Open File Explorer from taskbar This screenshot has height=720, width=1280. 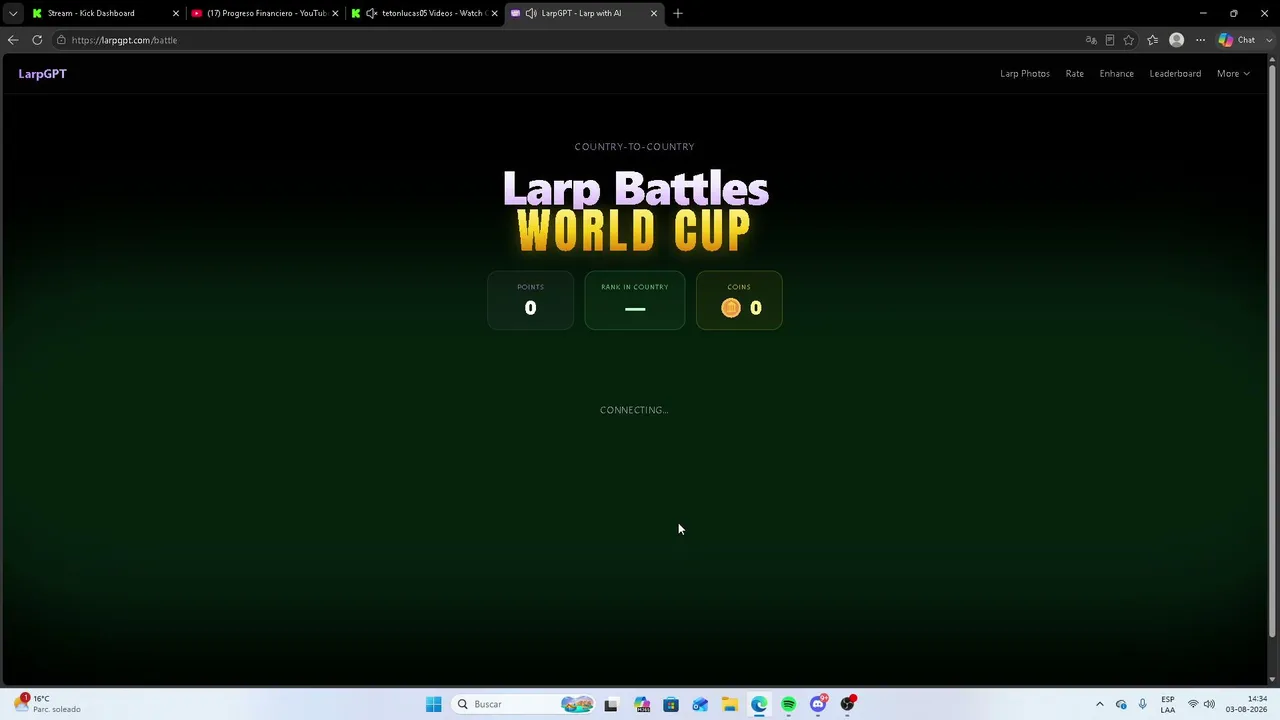click(730, 704)
